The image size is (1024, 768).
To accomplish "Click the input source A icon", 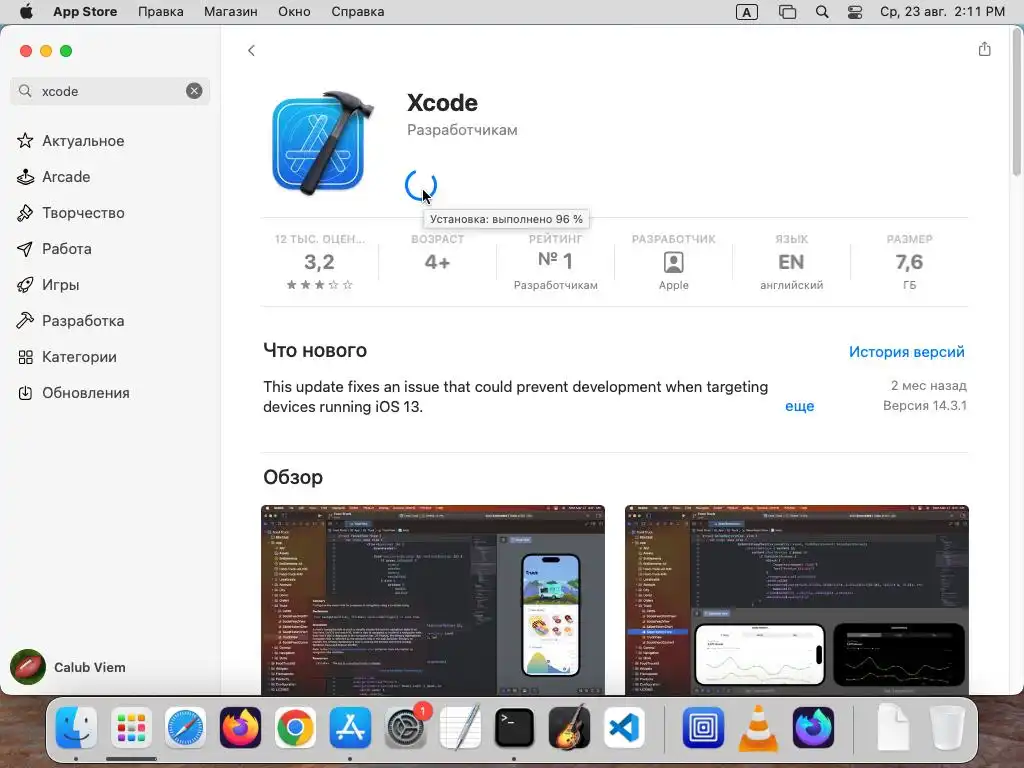I will click(x=746, y=12).
